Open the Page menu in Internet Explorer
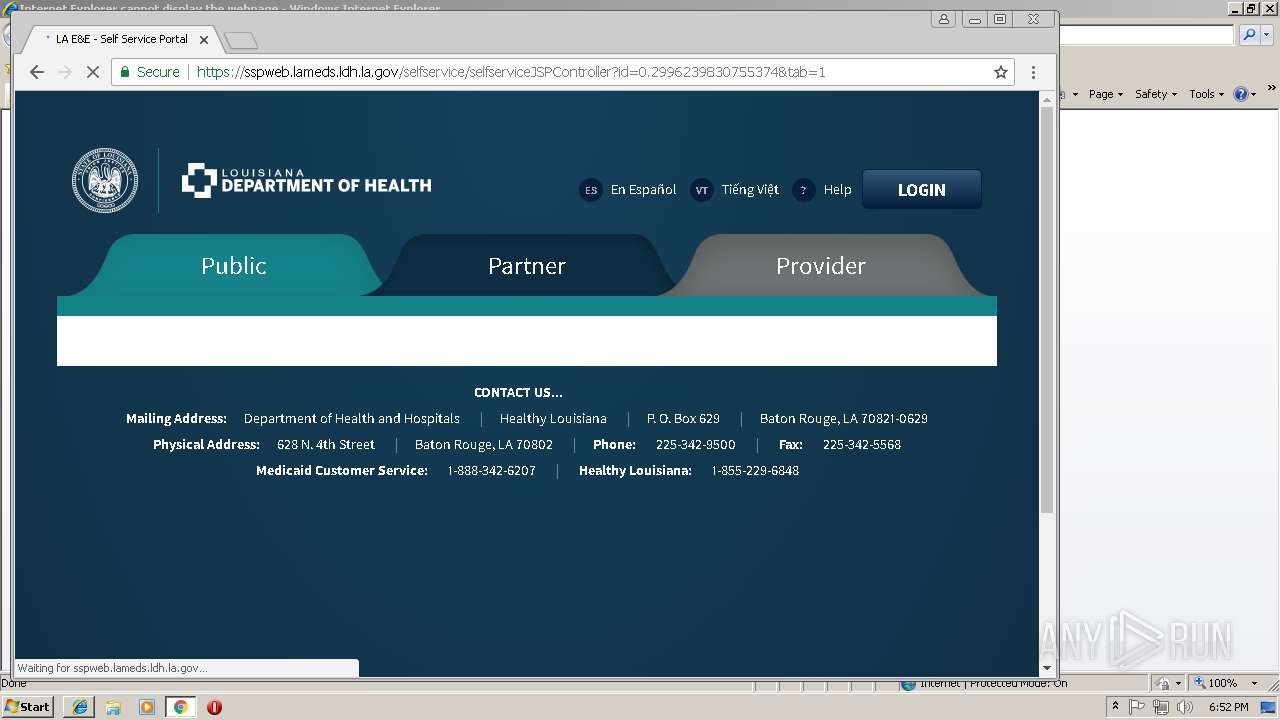1280x720 pixels. [1105, 94]
